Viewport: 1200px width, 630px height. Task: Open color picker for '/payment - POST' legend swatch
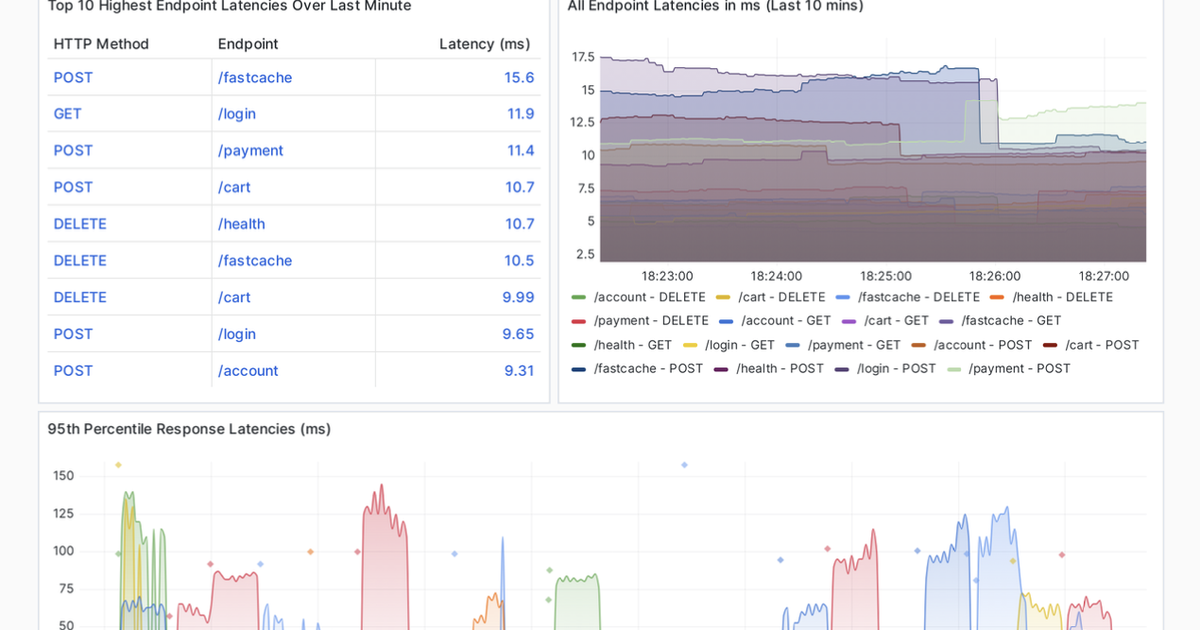click(954, 369)
